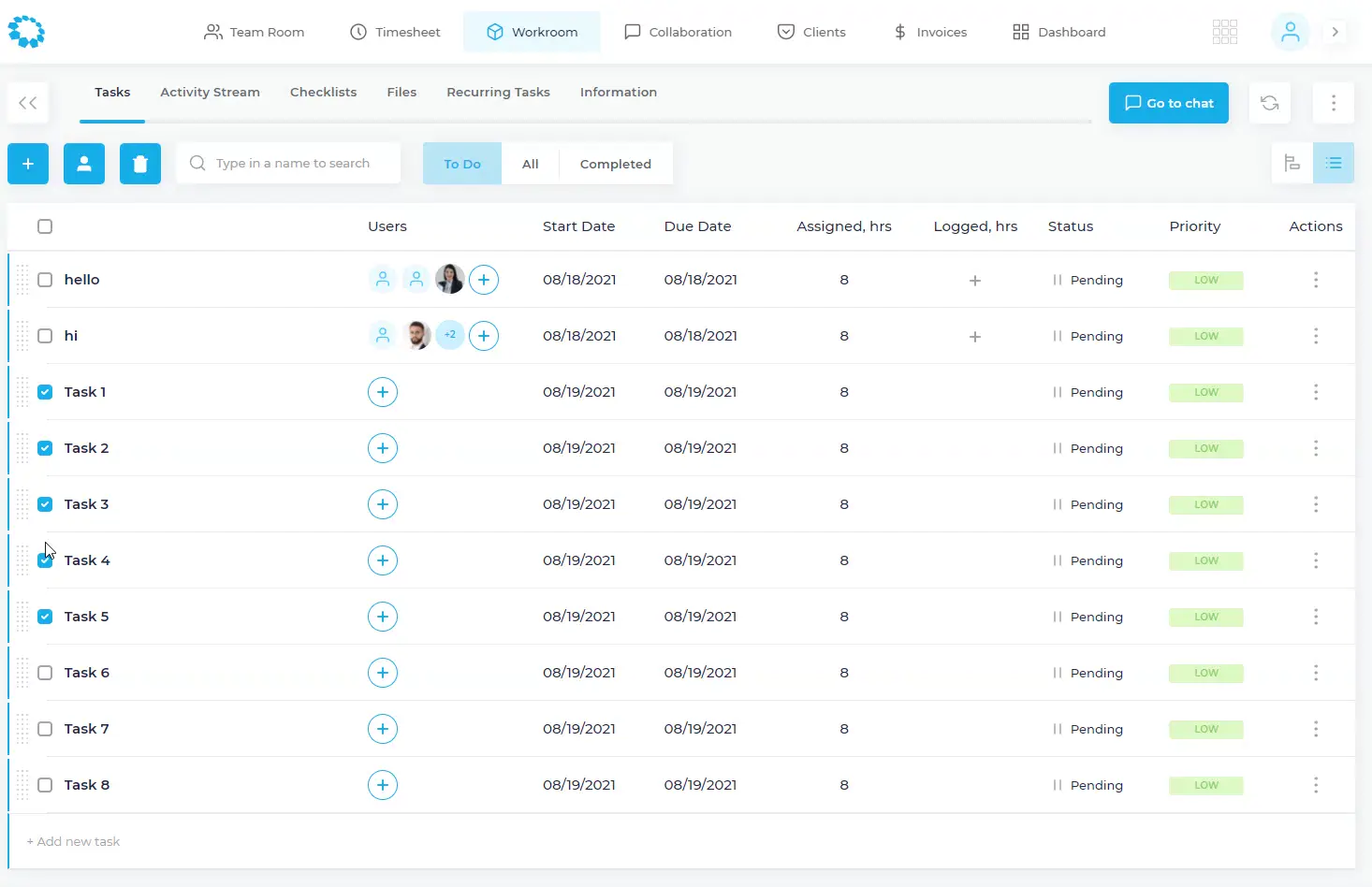The height and width of the screenshot is (887, 1372).
Task: Click Add new task link
Action: 74,841
